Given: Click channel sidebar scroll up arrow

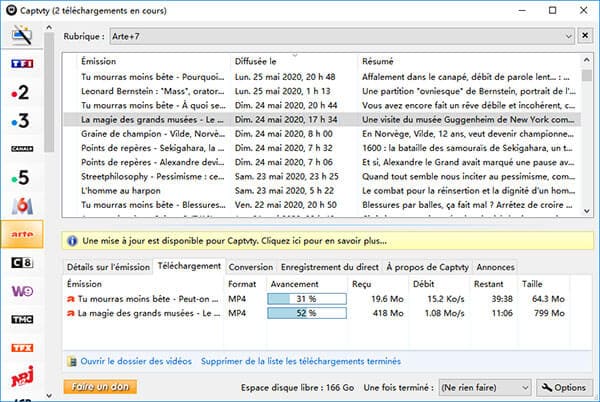Looking at the screenshot, I should (49, 28).
